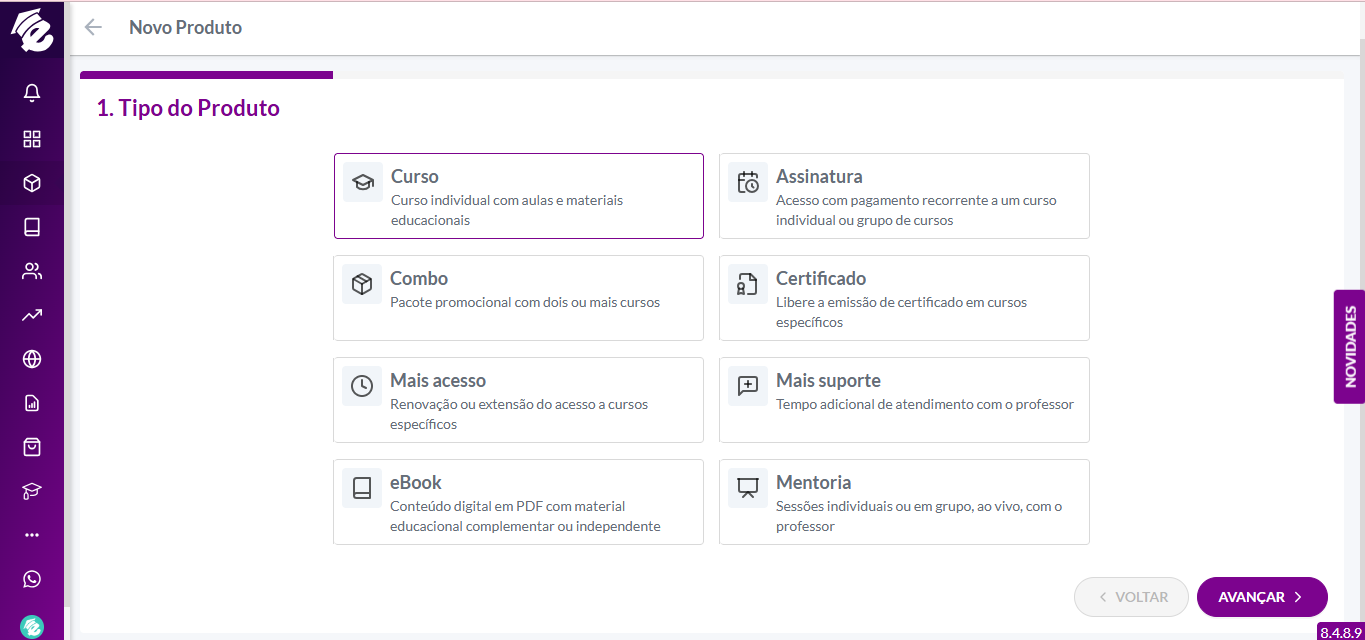Click the round teal avatar at sidebar bottom
Viewport: 1365px width, 640px height.
point(32,626)
